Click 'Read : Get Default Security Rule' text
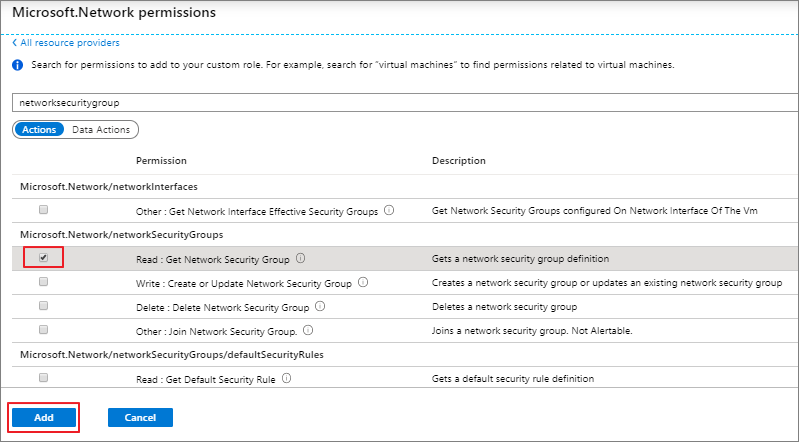The height and width of the screenshot is (442, 799). (206, 380)
